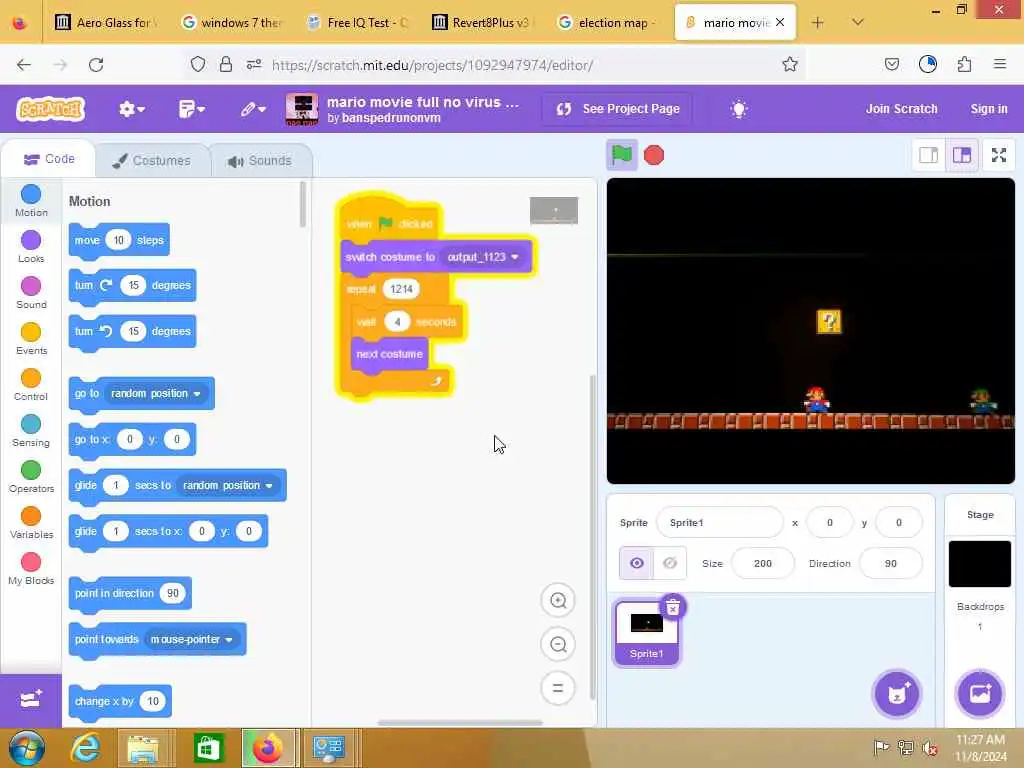
Task: Open the Tutorials lightbulb
Action: (739, 109)
